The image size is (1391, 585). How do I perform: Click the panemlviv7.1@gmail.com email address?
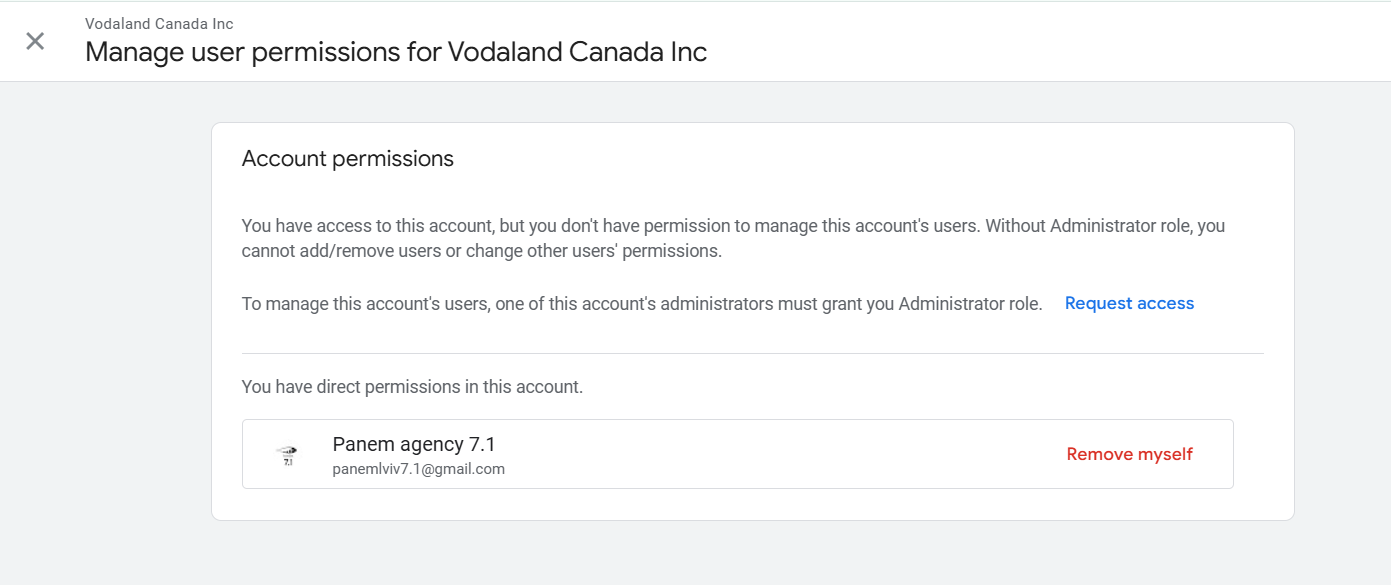pos(418,469)
